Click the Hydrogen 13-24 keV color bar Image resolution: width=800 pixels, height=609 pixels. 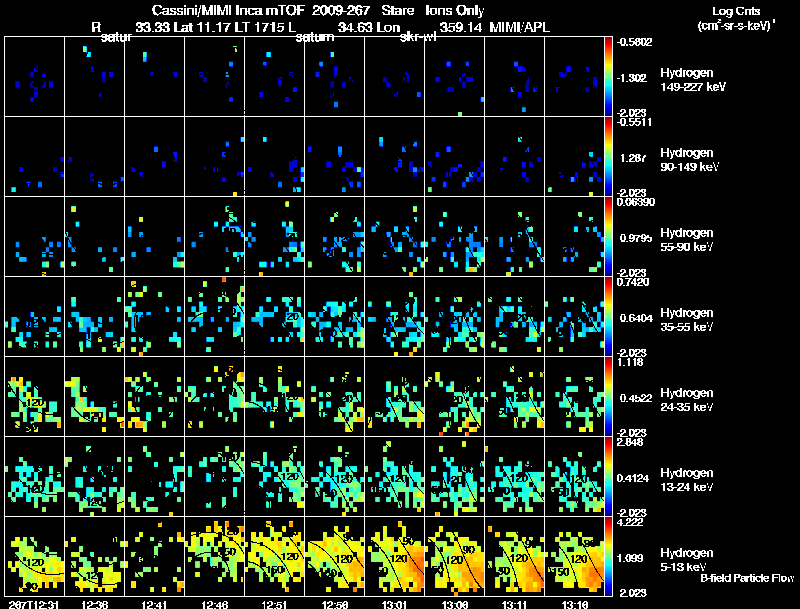pos(608,476)
